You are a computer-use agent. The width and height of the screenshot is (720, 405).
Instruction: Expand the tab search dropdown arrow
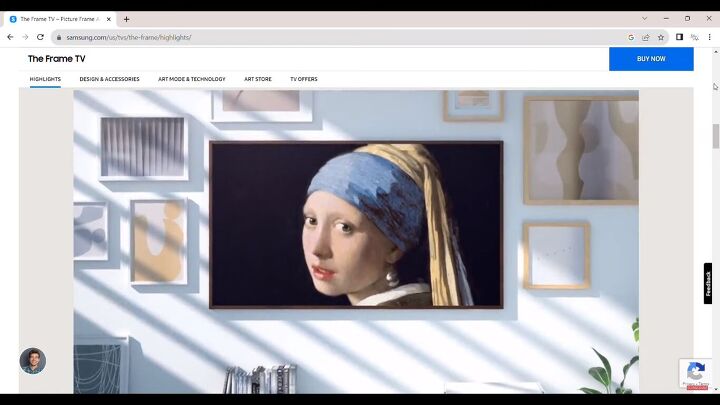click(644, 19)
